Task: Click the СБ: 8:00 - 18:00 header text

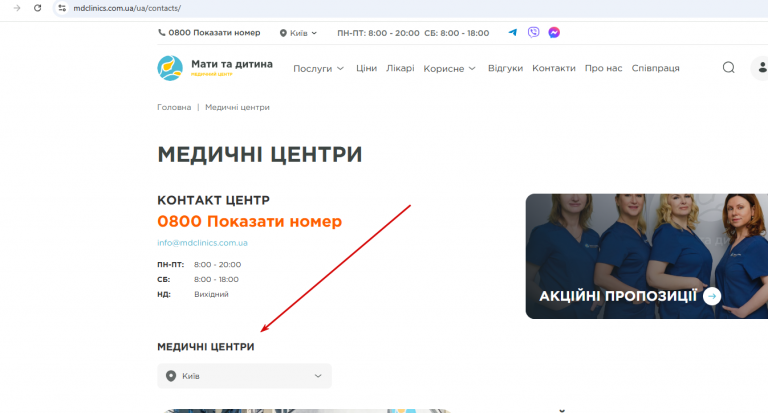Action: click(456, 33)
